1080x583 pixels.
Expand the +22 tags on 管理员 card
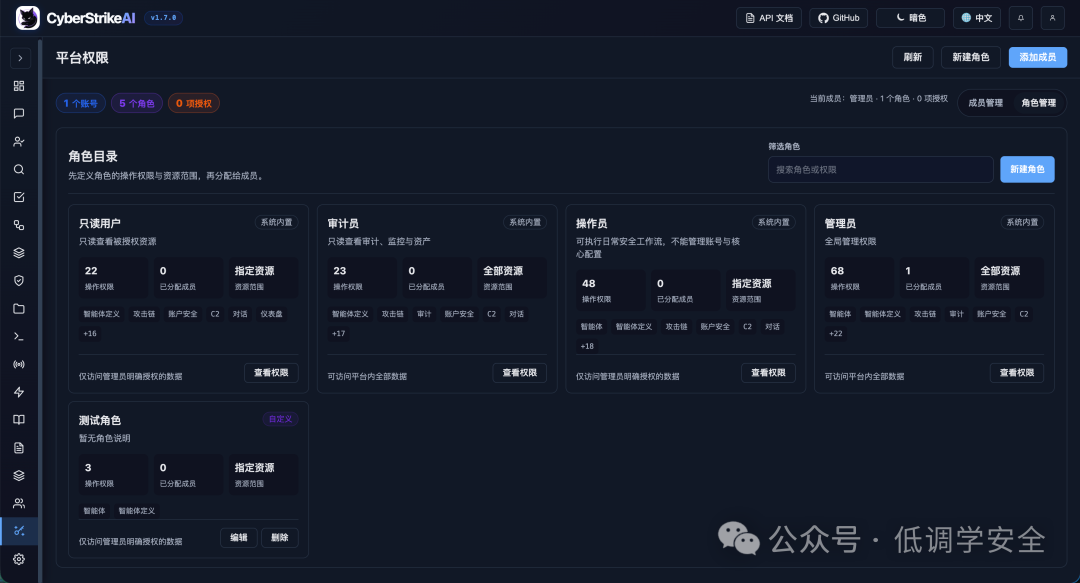835,334
